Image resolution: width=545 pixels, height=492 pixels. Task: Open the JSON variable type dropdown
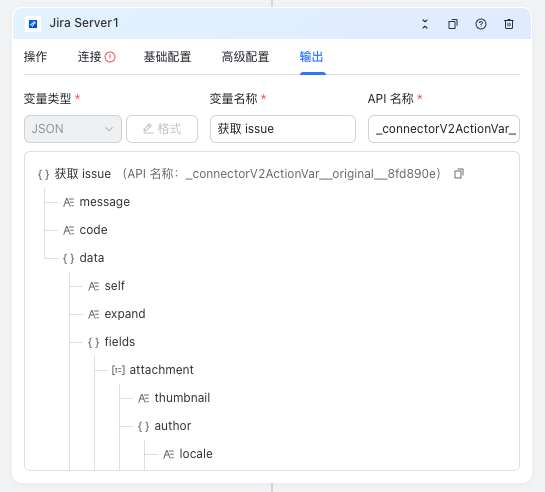(73, 129)
